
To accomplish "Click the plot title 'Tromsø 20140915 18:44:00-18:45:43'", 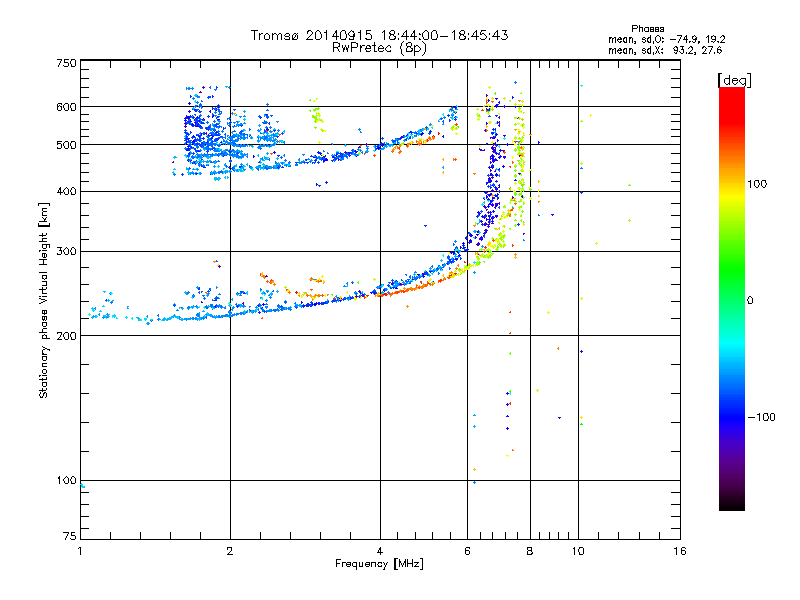I will pos(379,35).
